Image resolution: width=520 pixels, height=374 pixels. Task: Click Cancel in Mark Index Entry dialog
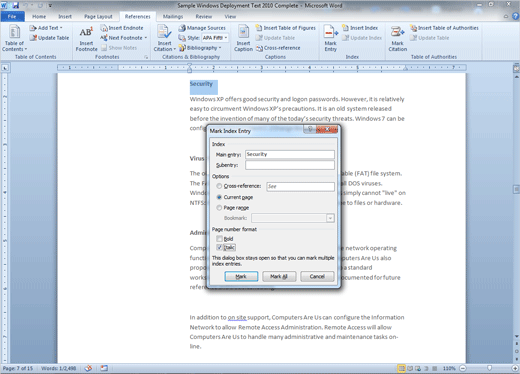tap(317, 276)
